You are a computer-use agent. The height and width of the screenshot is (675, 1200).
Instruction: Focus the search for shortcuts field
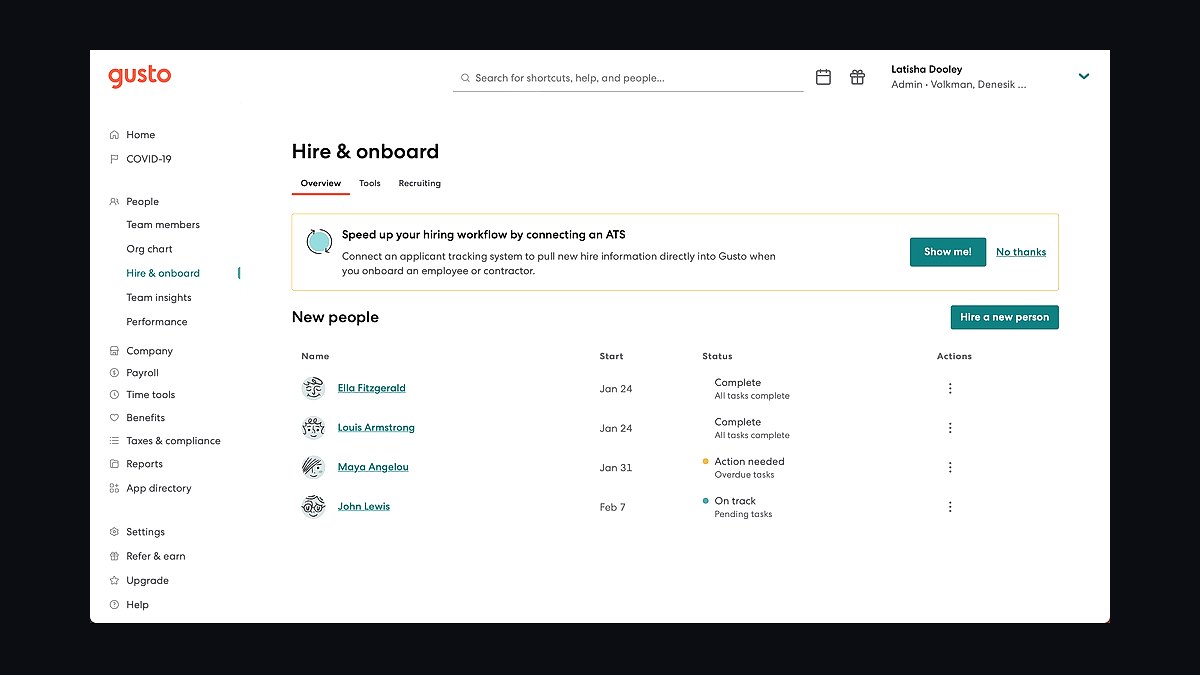tap(628, 78)
